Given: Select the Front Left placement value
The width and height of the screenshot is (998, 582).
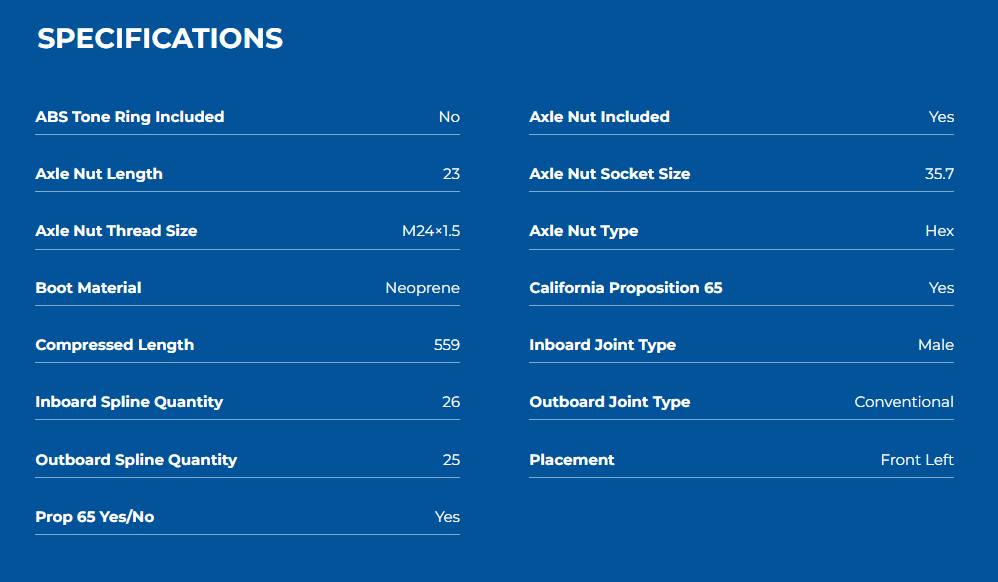Looking at the screenshot, I should tap(917, 460).
